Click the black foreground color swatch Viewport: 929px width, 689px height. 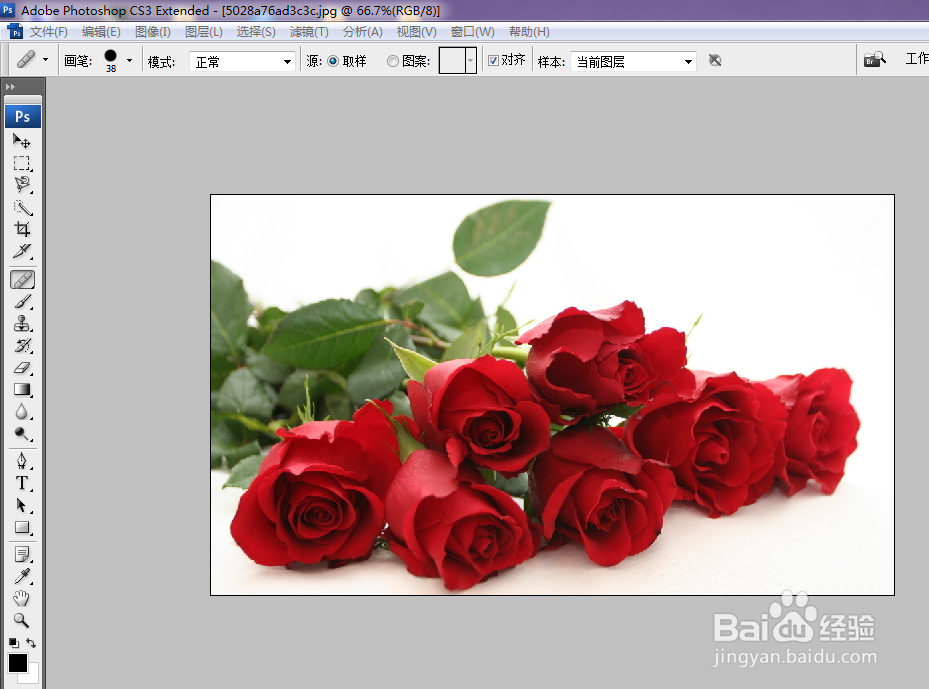pyautogui.click(x=17, y=663)
